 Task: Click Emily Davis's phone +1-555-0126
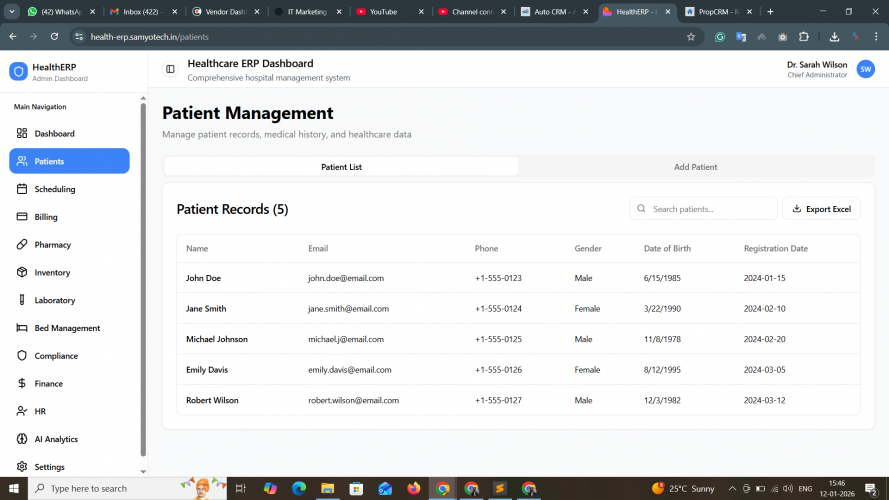[x=498, y=370]
